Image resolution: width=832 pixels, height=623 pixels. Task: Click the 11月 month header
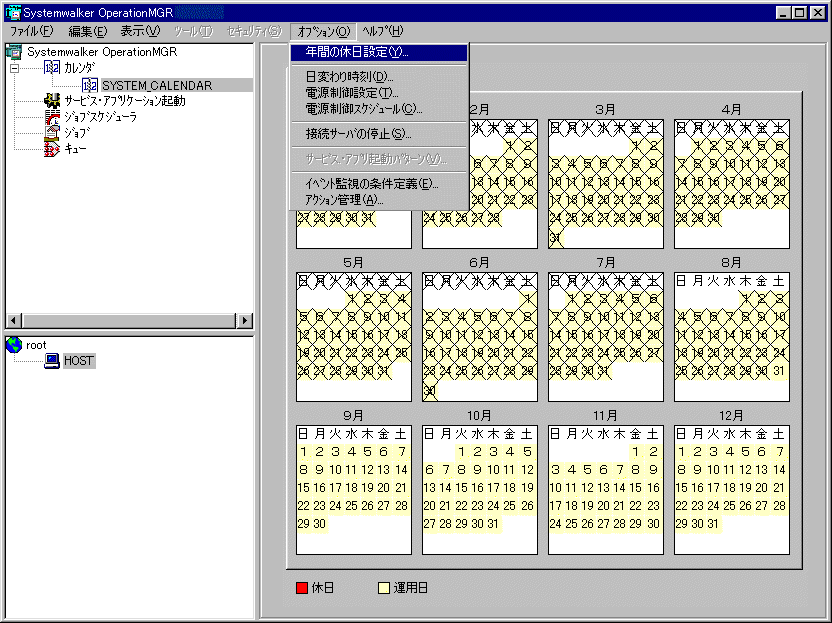(x=605, y=416)
